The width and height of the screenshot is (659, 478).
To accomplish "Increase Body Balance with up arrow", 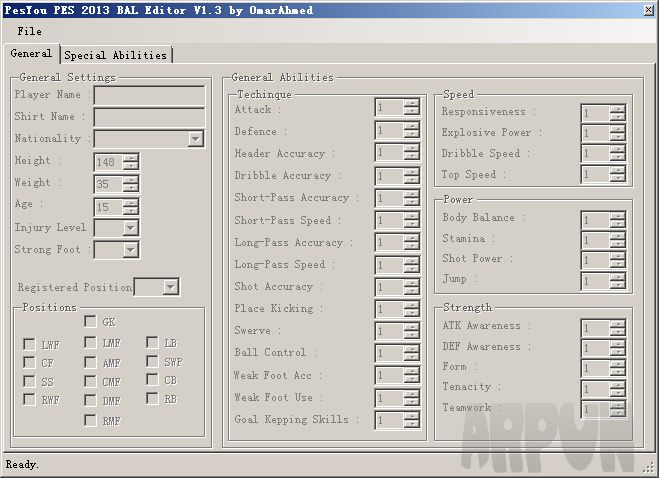I will tap(617, 216).
